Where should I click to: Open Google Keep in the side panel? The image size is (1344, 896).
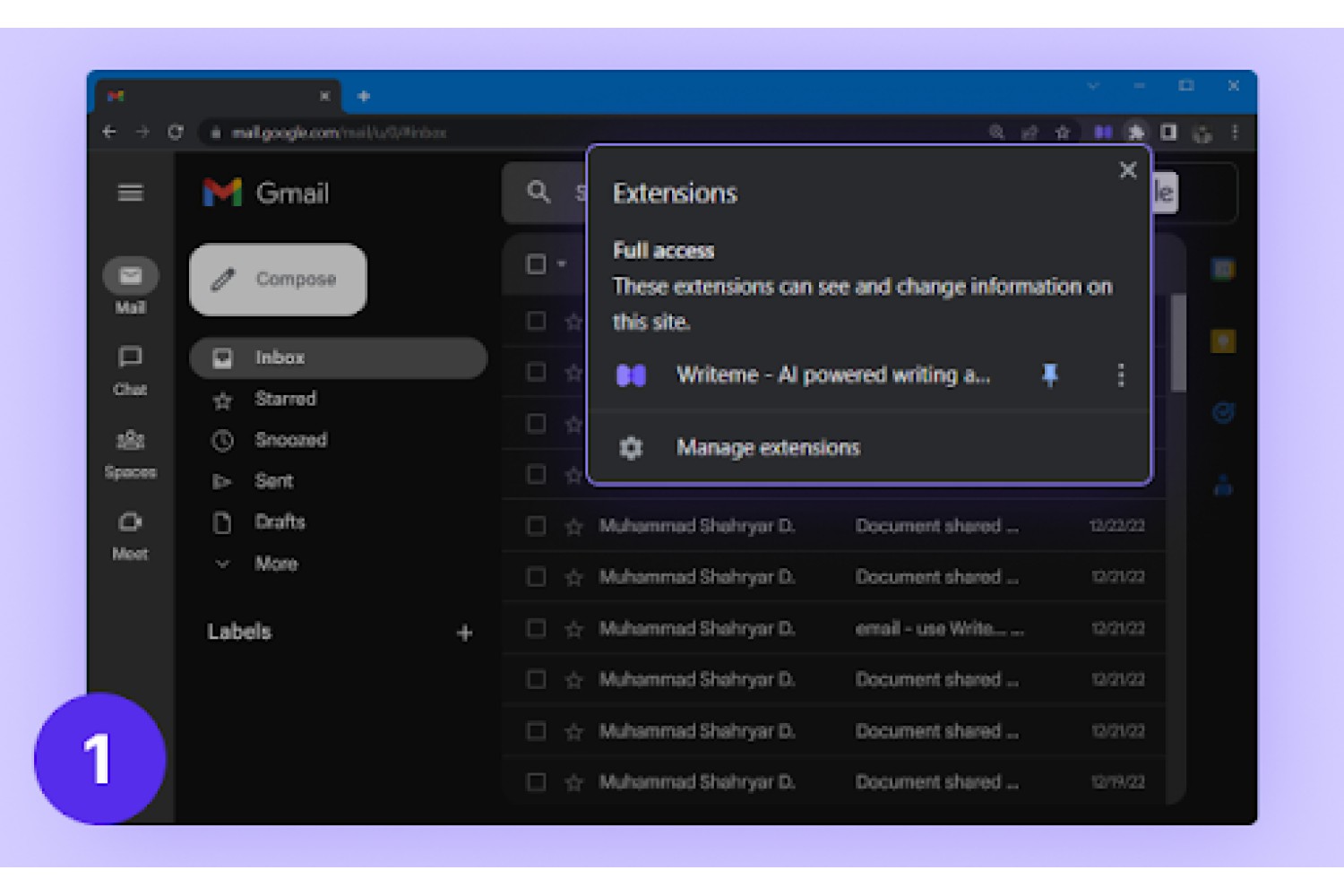tap(1223, 340)
